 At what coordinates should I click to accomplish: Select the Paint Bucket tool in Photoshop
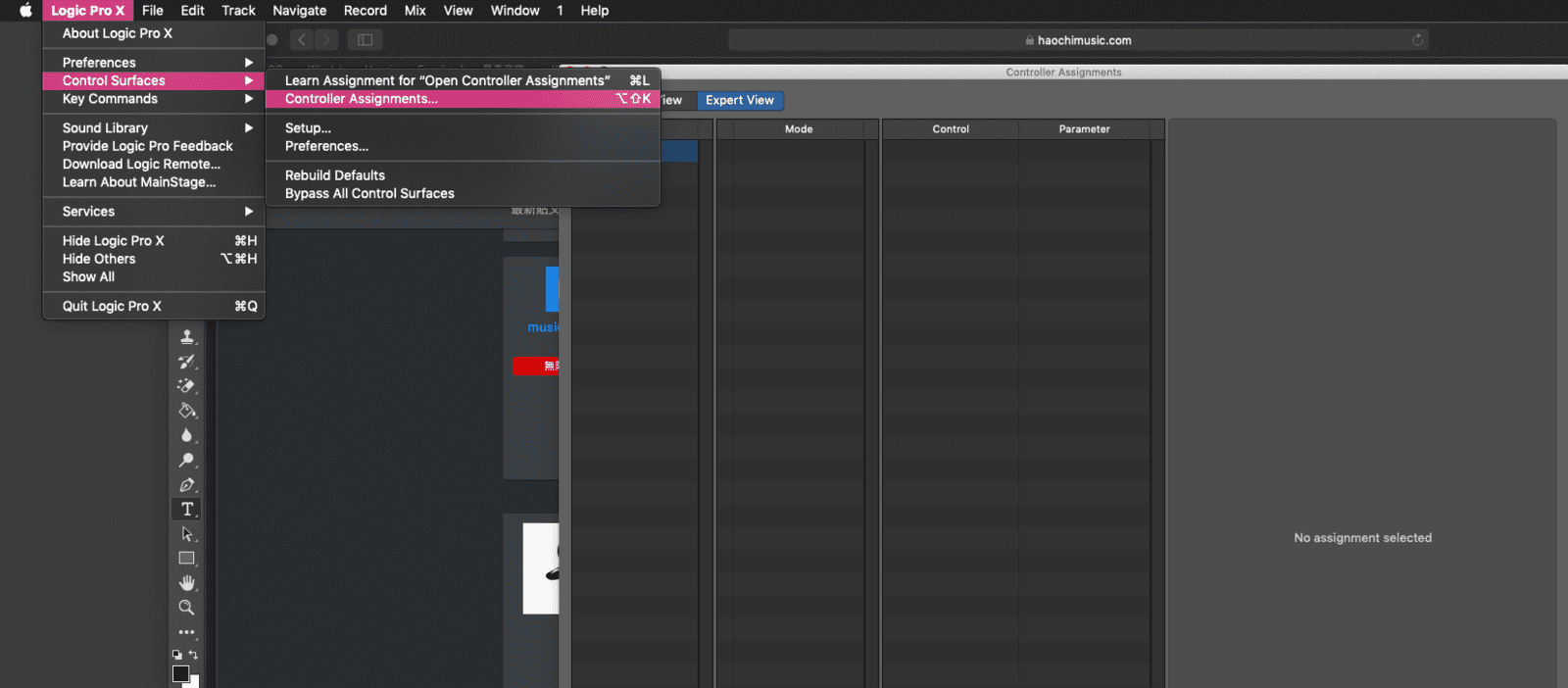(x=187, y=411)
